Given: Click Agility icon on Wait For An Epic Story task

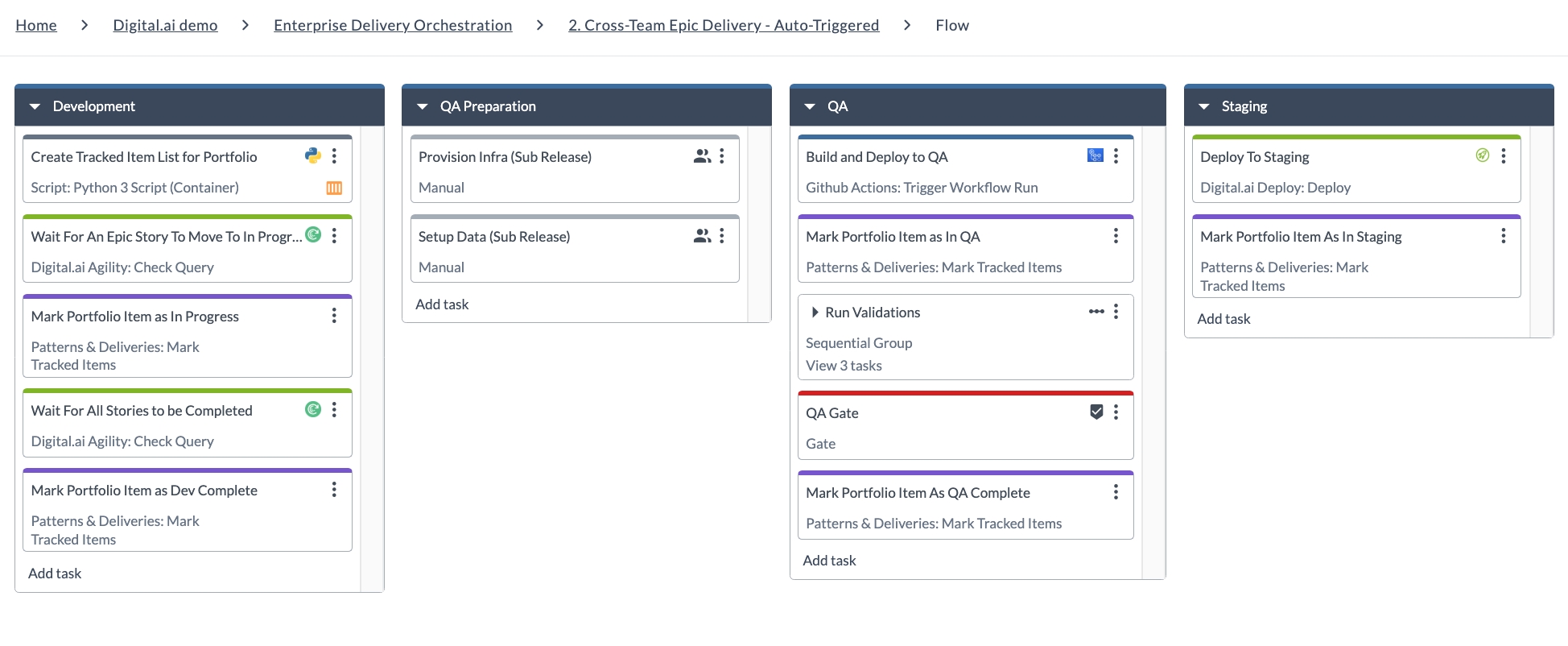Looking at the screenshot, I should tap(313, 235).
